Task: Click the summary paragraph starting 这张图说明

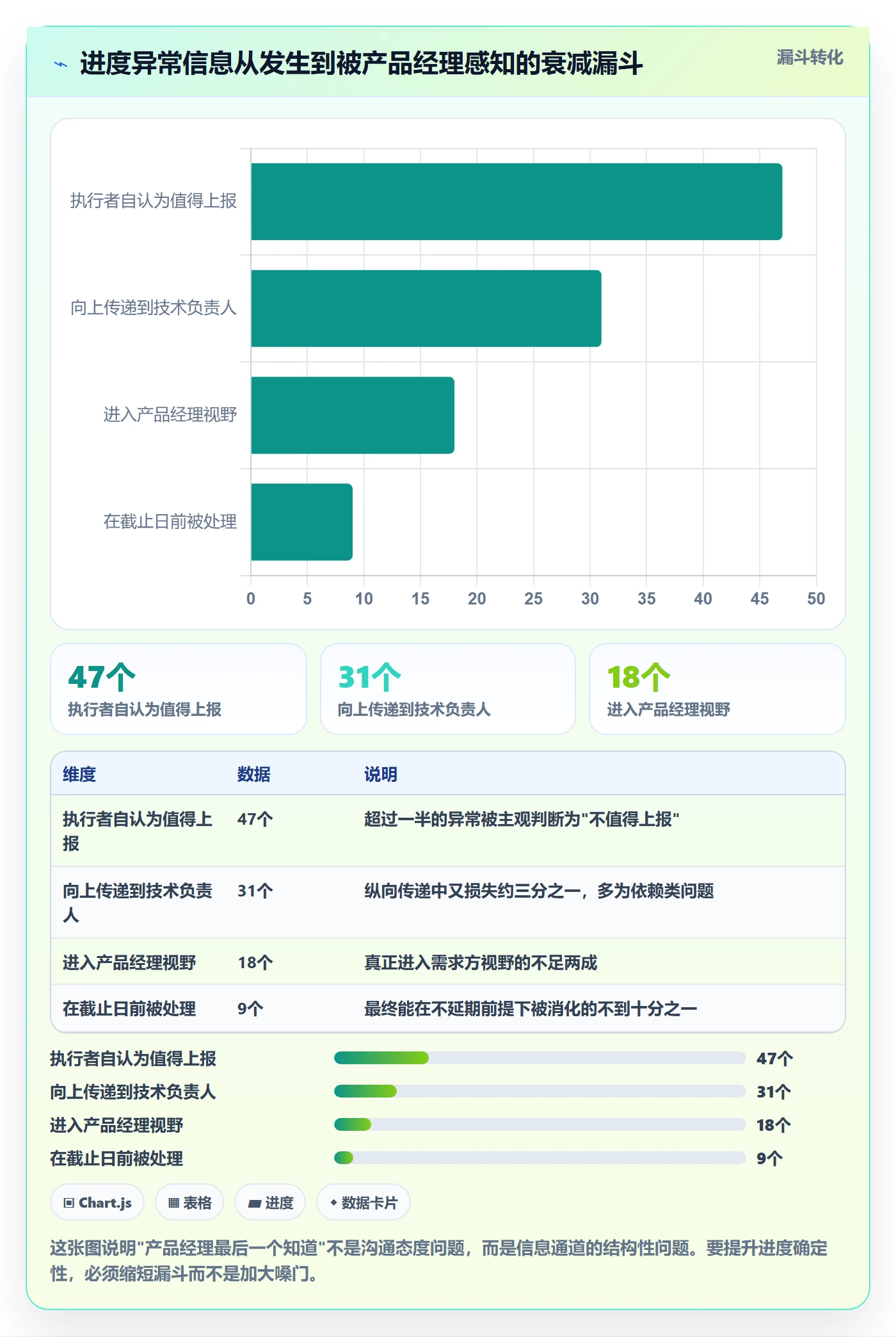Action: point(439,1260)
